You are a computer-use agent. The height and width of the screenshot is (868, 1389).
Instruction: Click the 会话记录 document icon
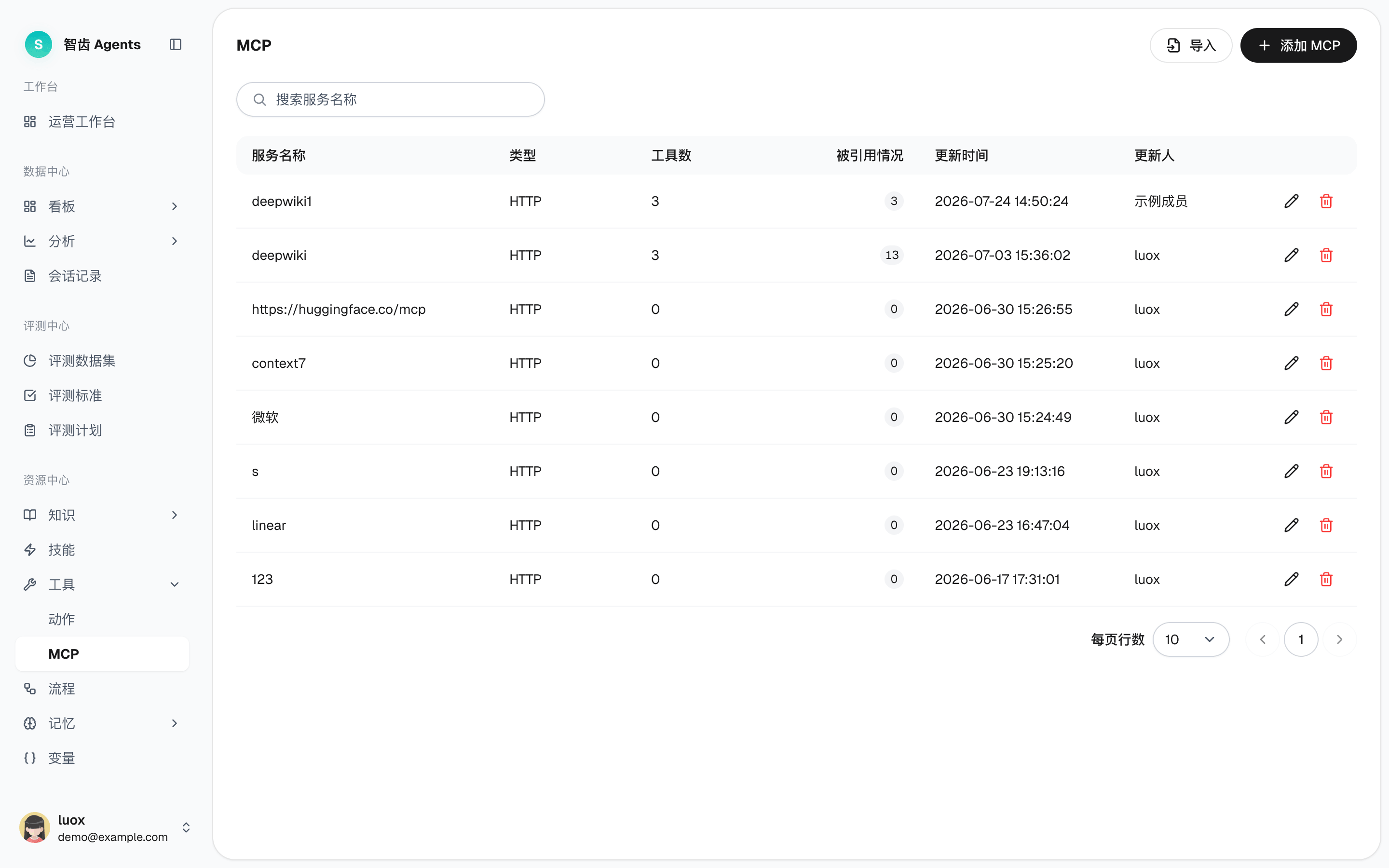(30, 275)
